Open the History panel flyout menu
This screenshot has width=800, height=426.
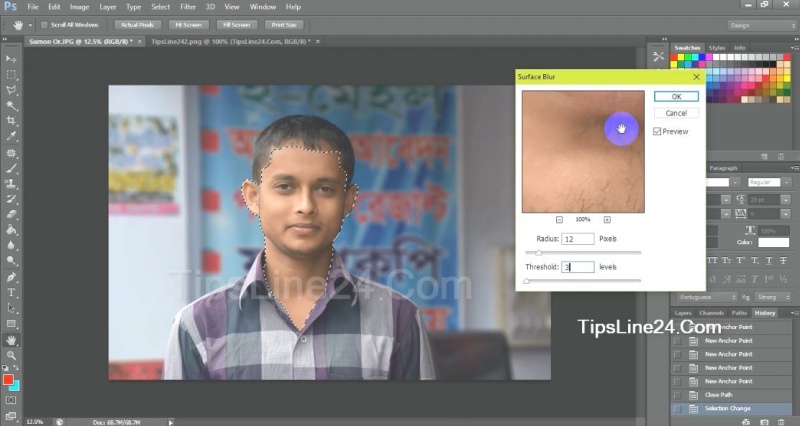click(x=793, y=313)
